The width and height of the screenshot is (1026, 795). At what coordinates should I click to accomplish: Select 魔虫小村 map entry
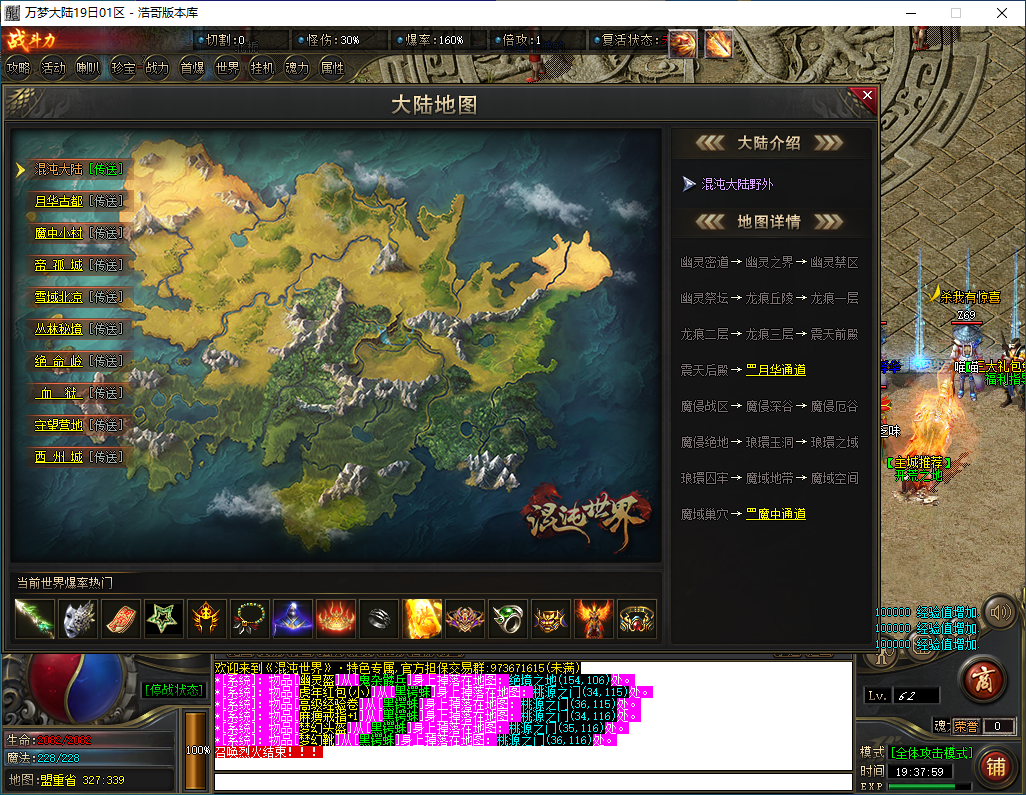[59, 234]
